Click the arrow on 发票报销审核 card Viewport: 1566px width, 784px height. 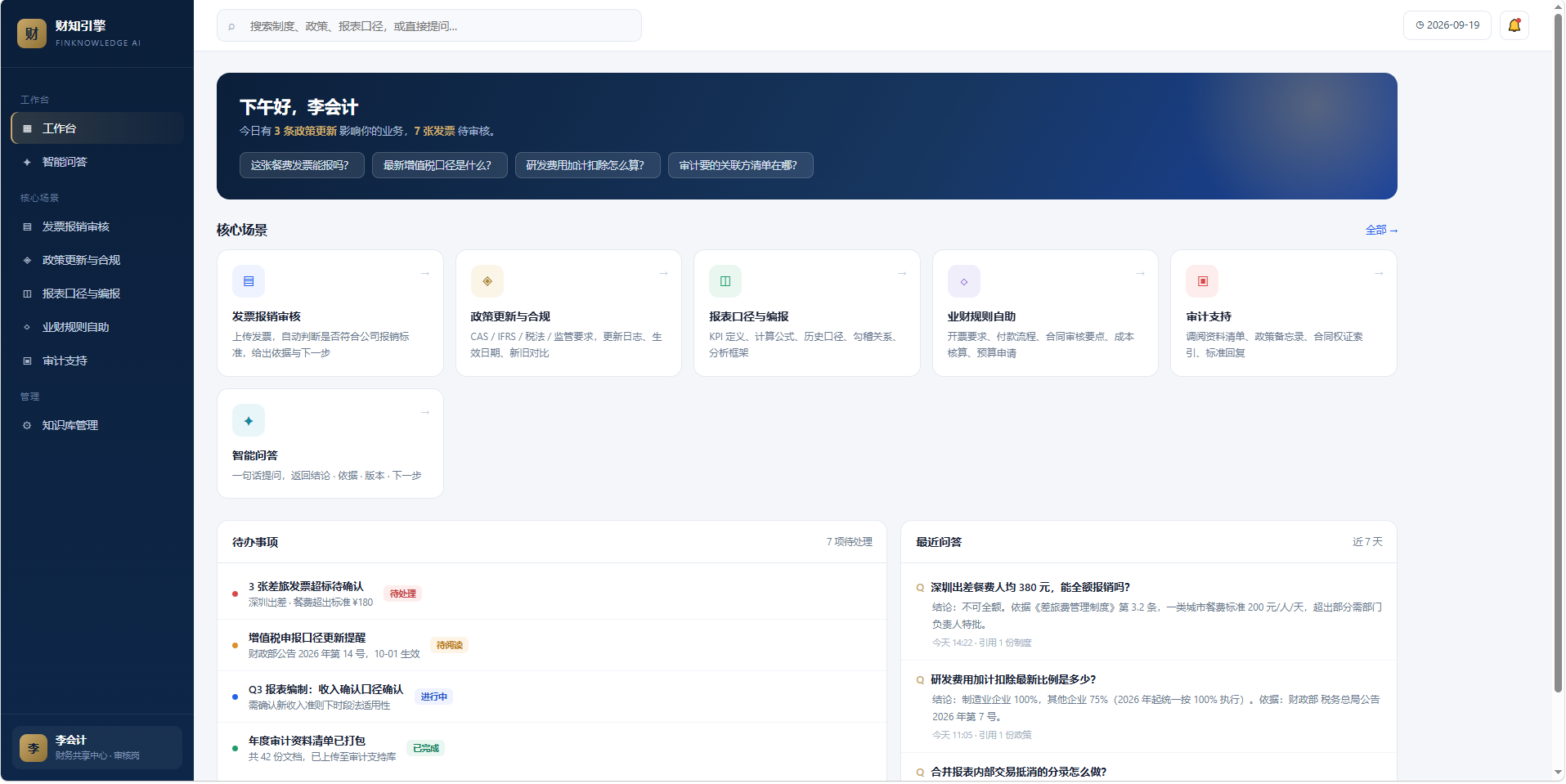(425, 273)
